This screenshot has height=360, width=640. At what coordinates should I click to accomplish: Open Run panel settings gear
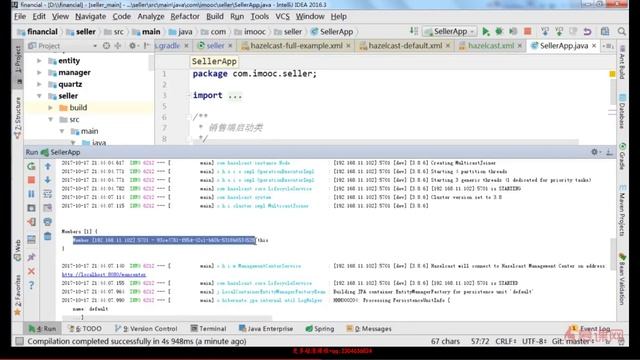(x=595, y=152)
